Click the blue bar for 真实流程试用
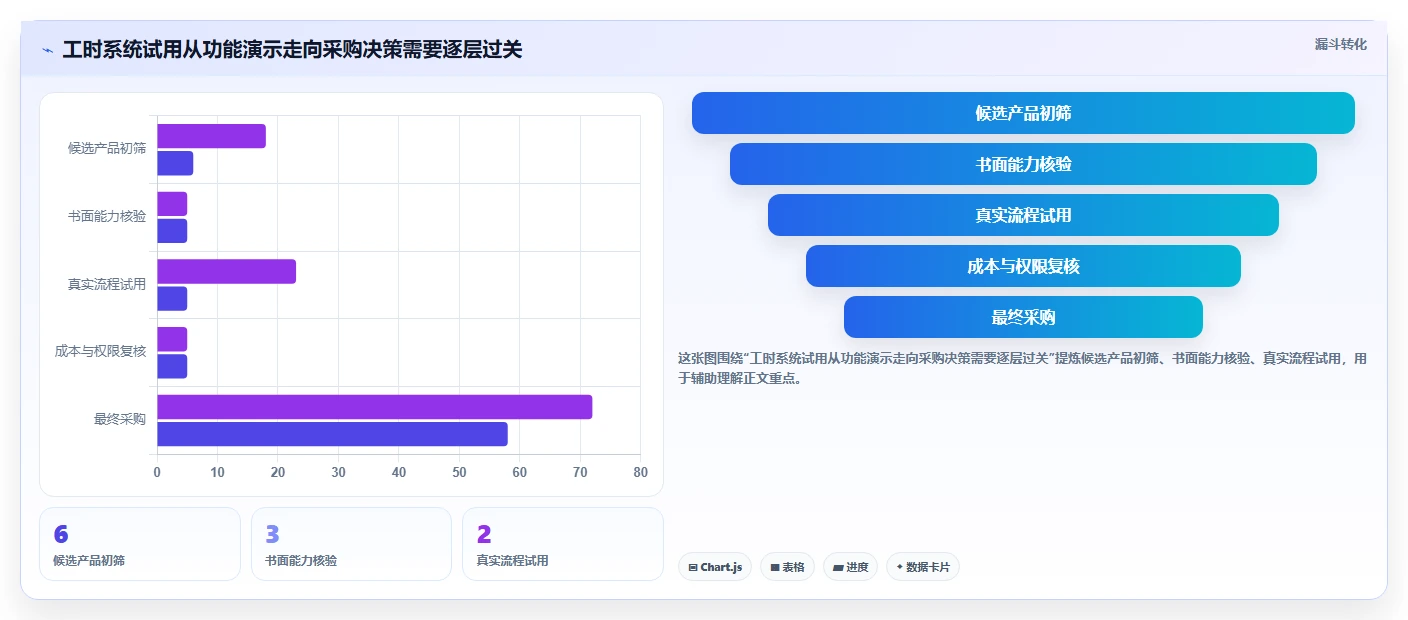 (x=172, y=299)
